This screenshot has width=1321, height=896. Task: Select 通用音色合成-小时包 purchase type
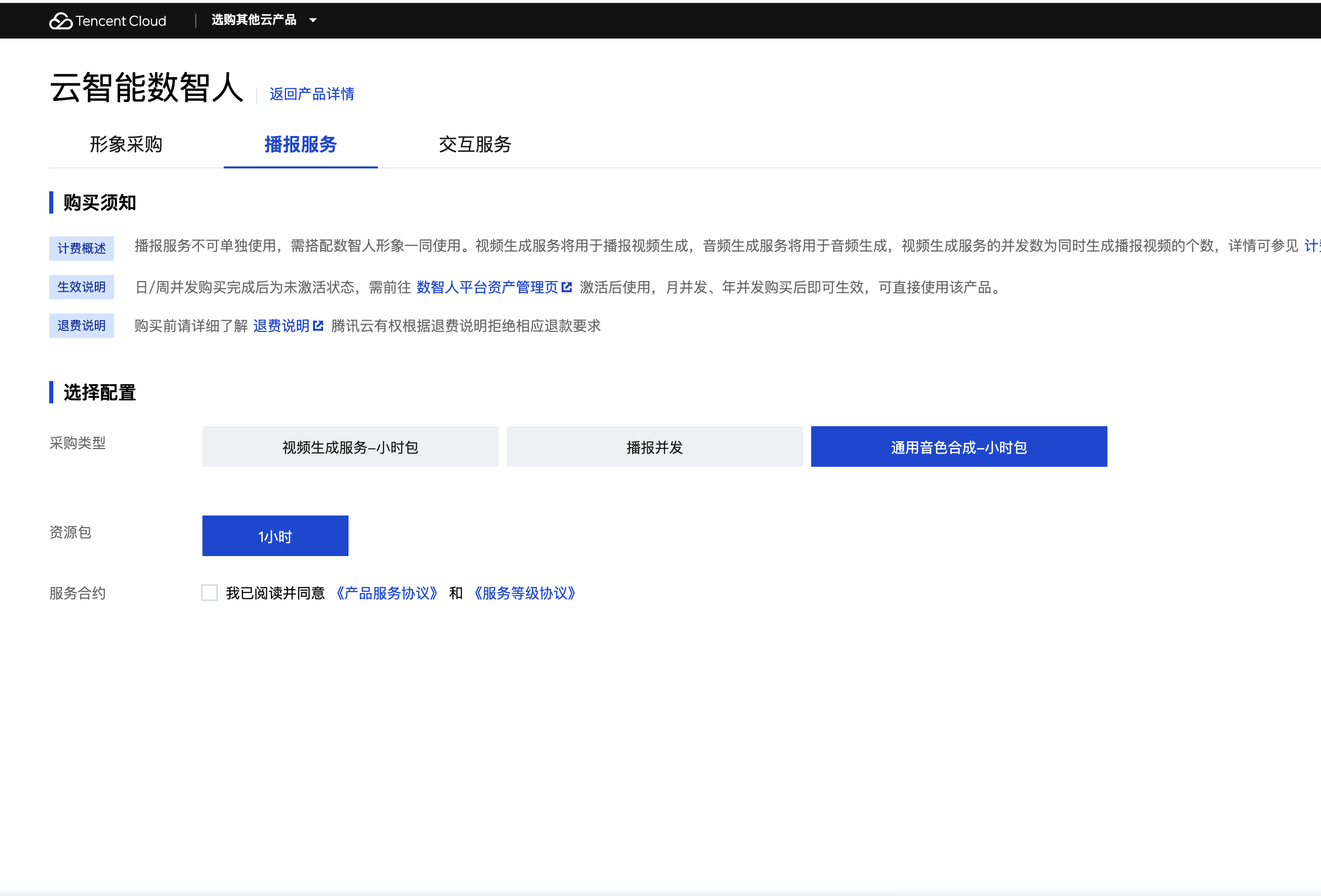pos(959,447)
